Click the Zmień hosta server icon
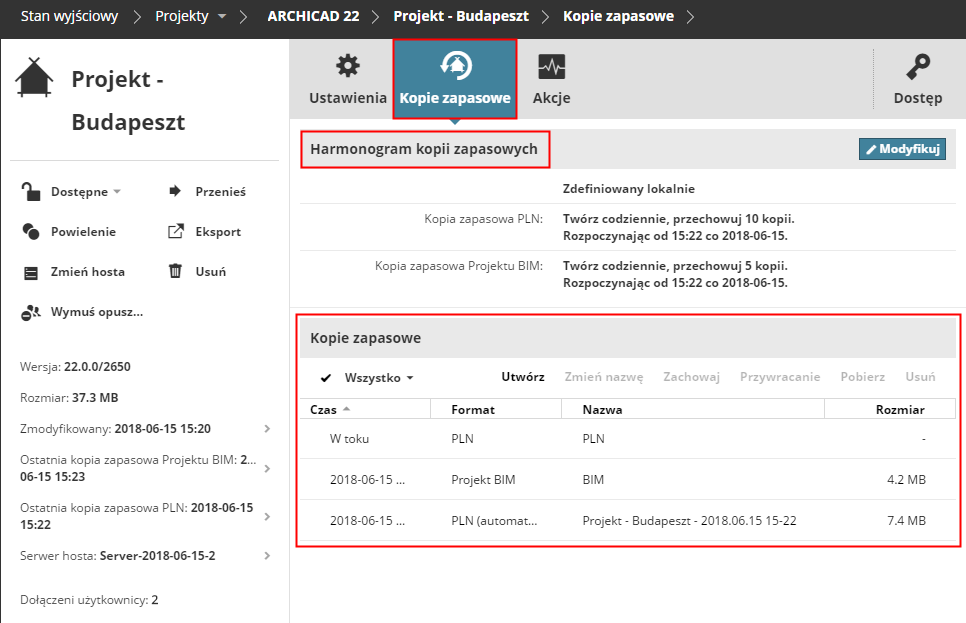Viewport: 966px width, 623px height. point(31,272)
